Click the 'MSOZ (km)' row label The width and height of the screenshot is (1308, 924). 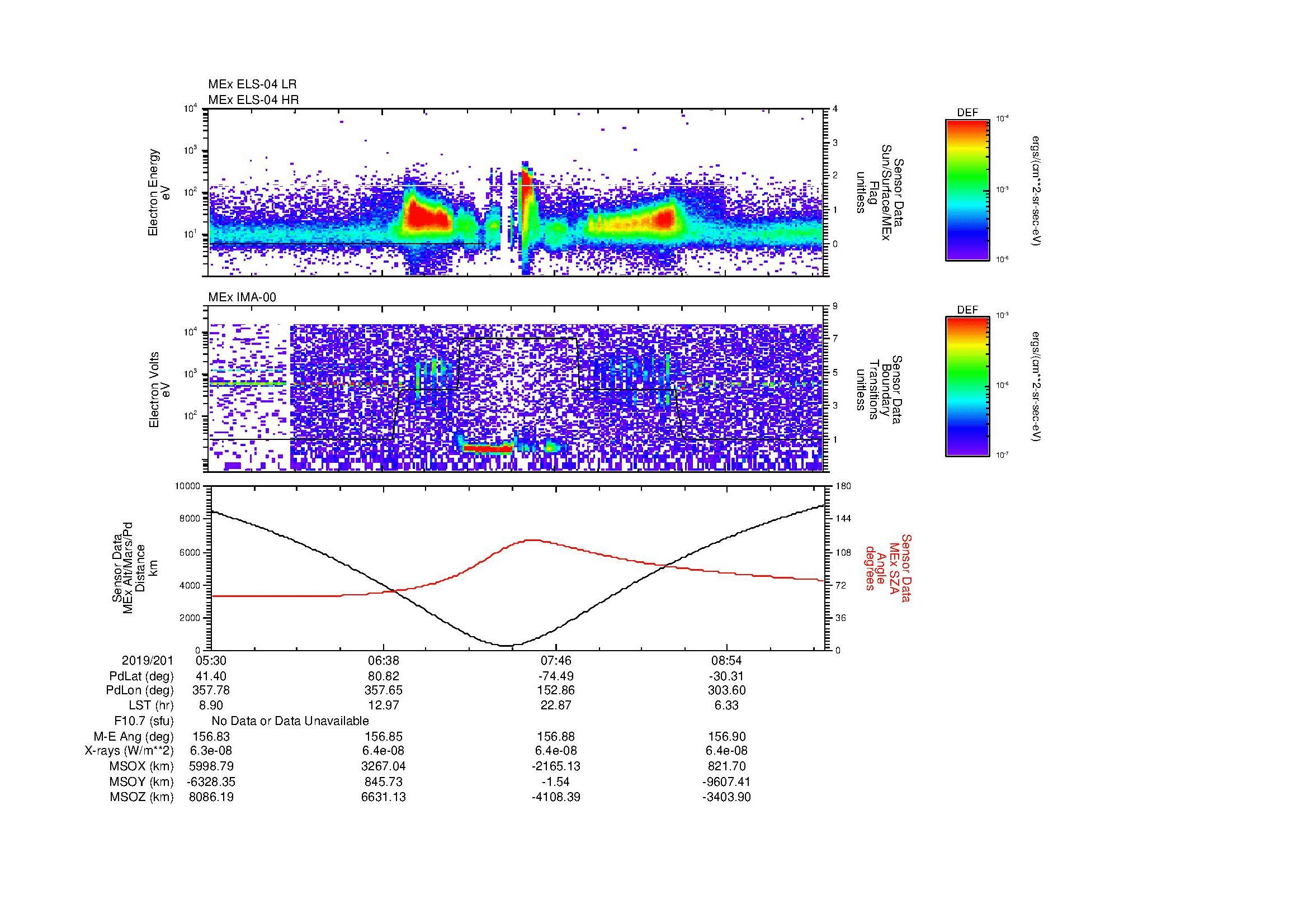[141, 797]
